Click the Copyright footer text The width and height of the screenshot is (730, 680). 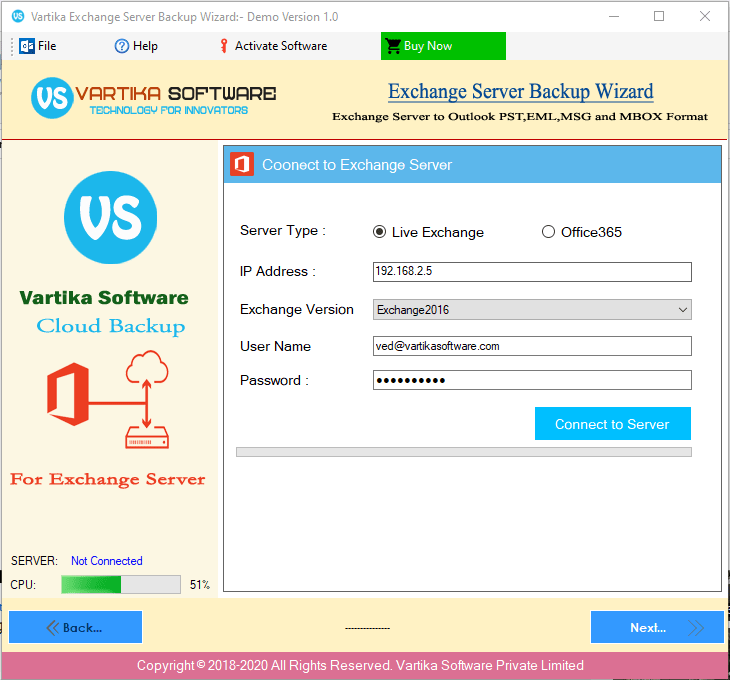(x=360, y=665)
